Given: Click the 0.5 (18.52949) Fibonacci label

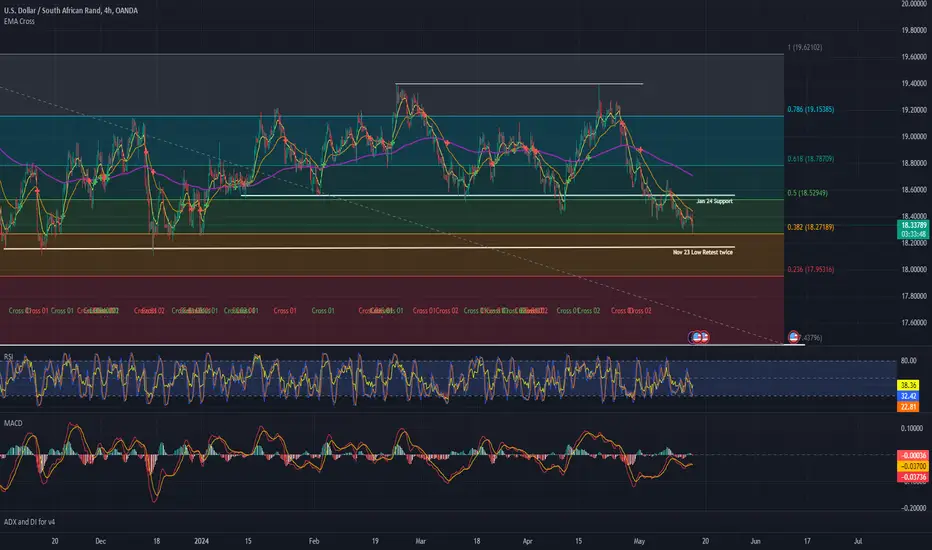Looking at the screenshot, I should [807, 193].
